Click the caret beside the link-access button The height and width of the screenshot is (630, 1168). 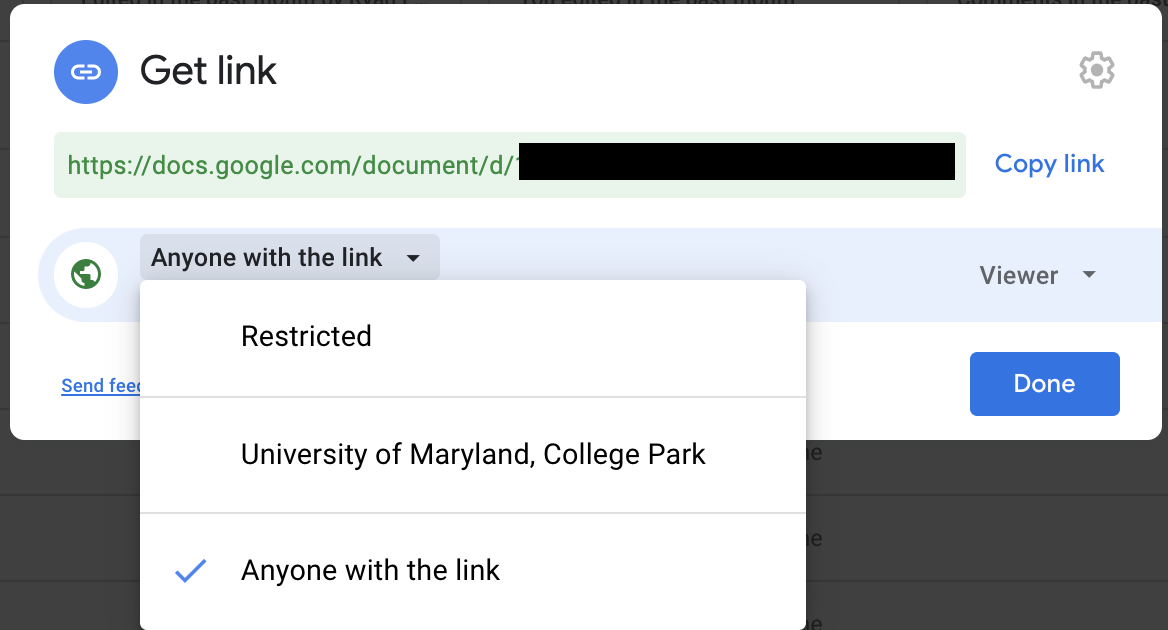[413, 258]
